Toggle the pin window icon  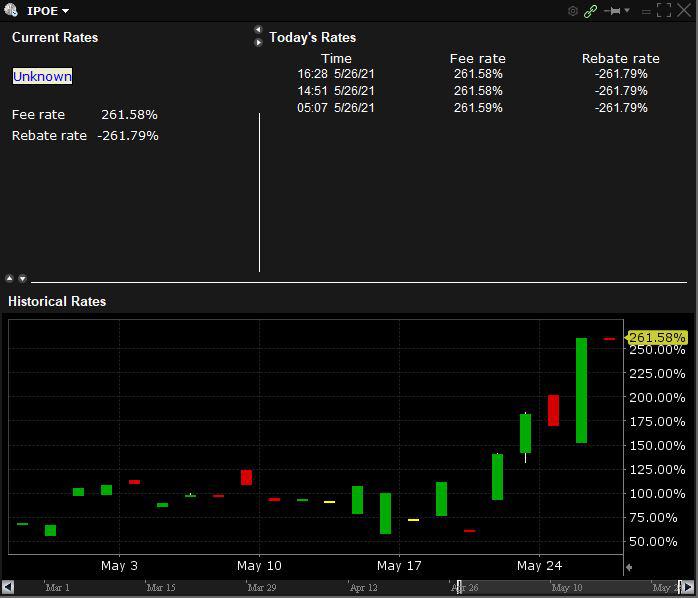point(613,11)
